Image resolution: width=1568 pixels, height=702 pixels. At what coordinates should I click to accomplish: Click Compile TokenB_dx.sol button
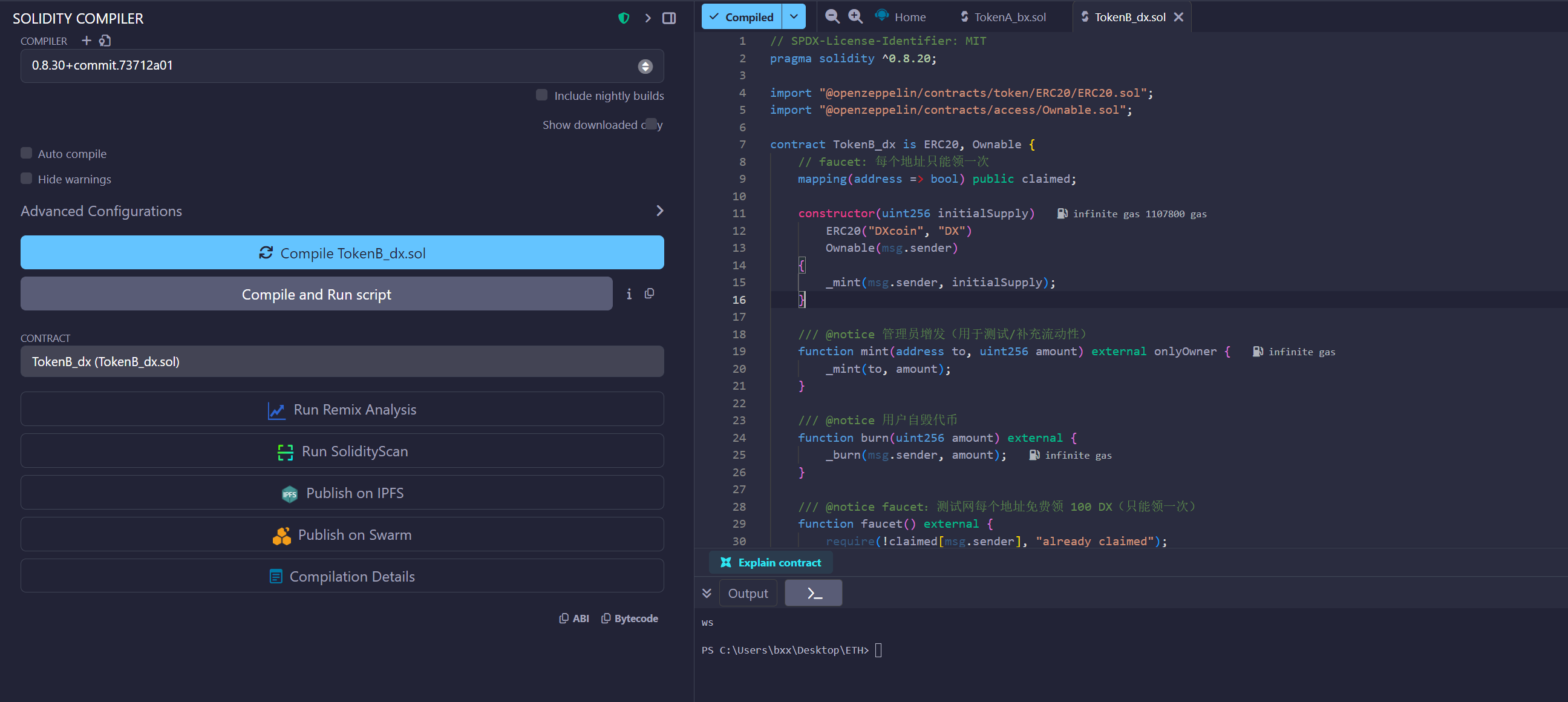tap(342, 253)
